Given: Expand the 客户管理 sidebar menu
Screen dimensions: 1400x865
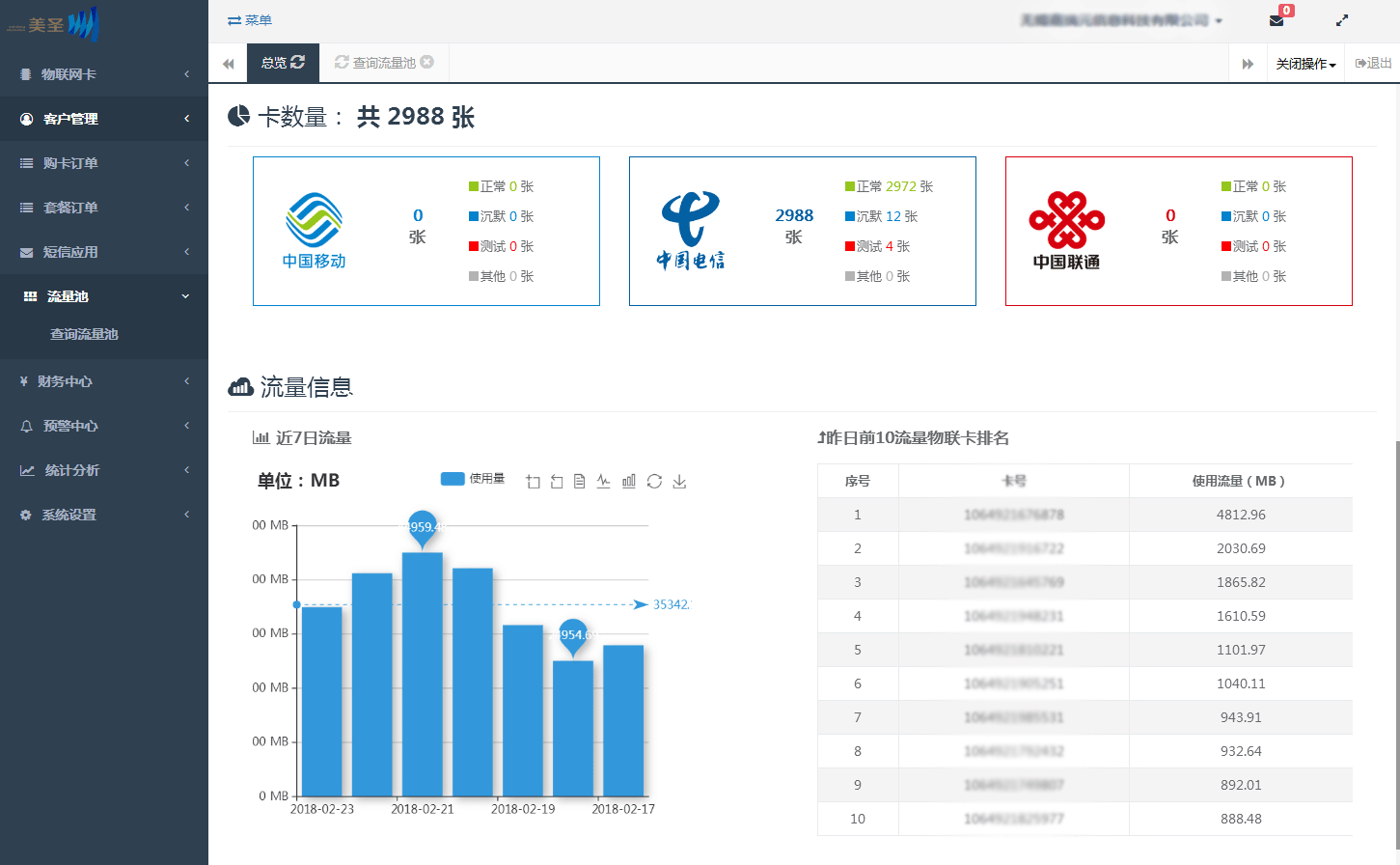Looking at the screenshot, I should coord(104,119).
